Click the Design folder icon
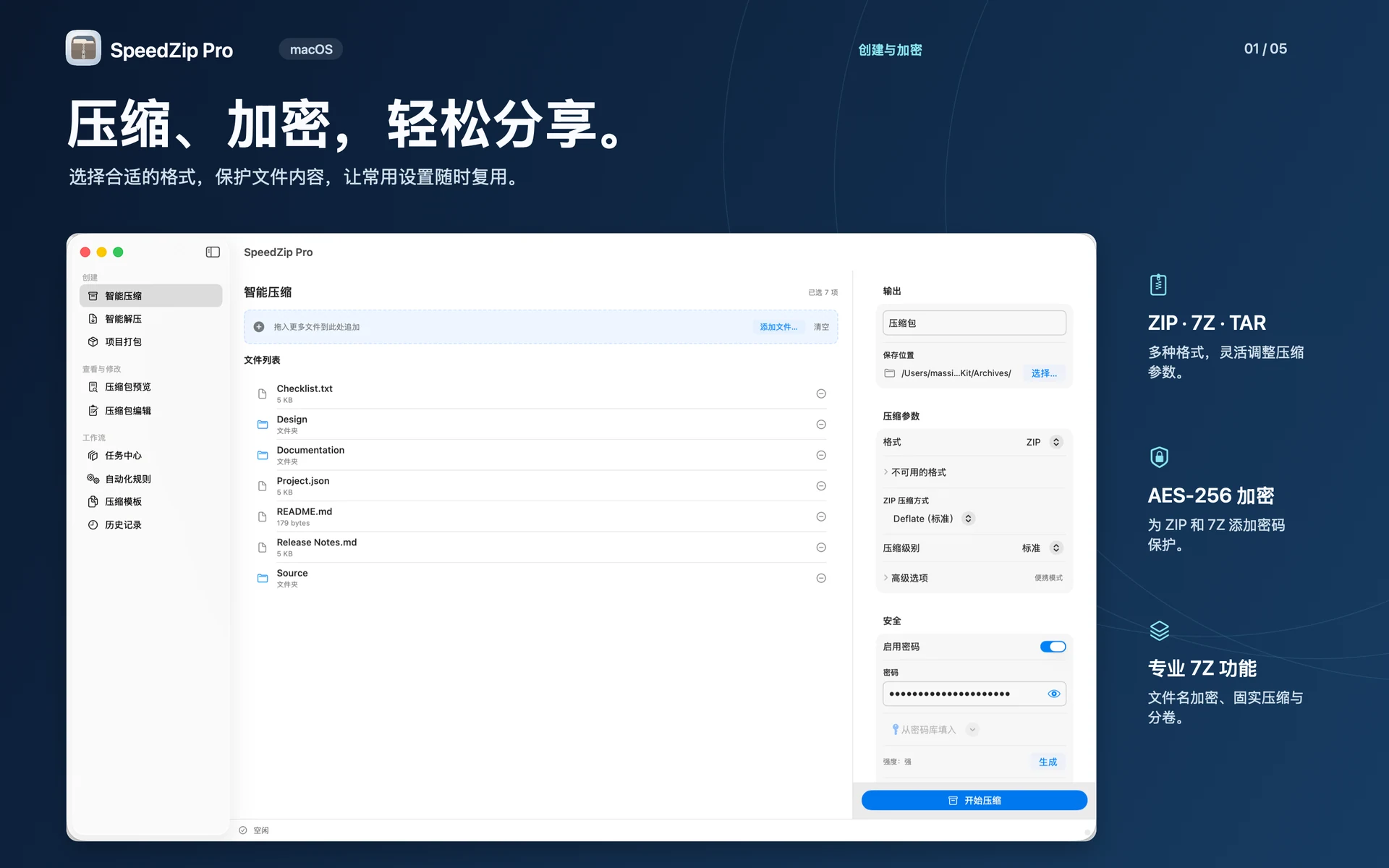The width and height of the screenshot is (1389, 868). (263, 425)
